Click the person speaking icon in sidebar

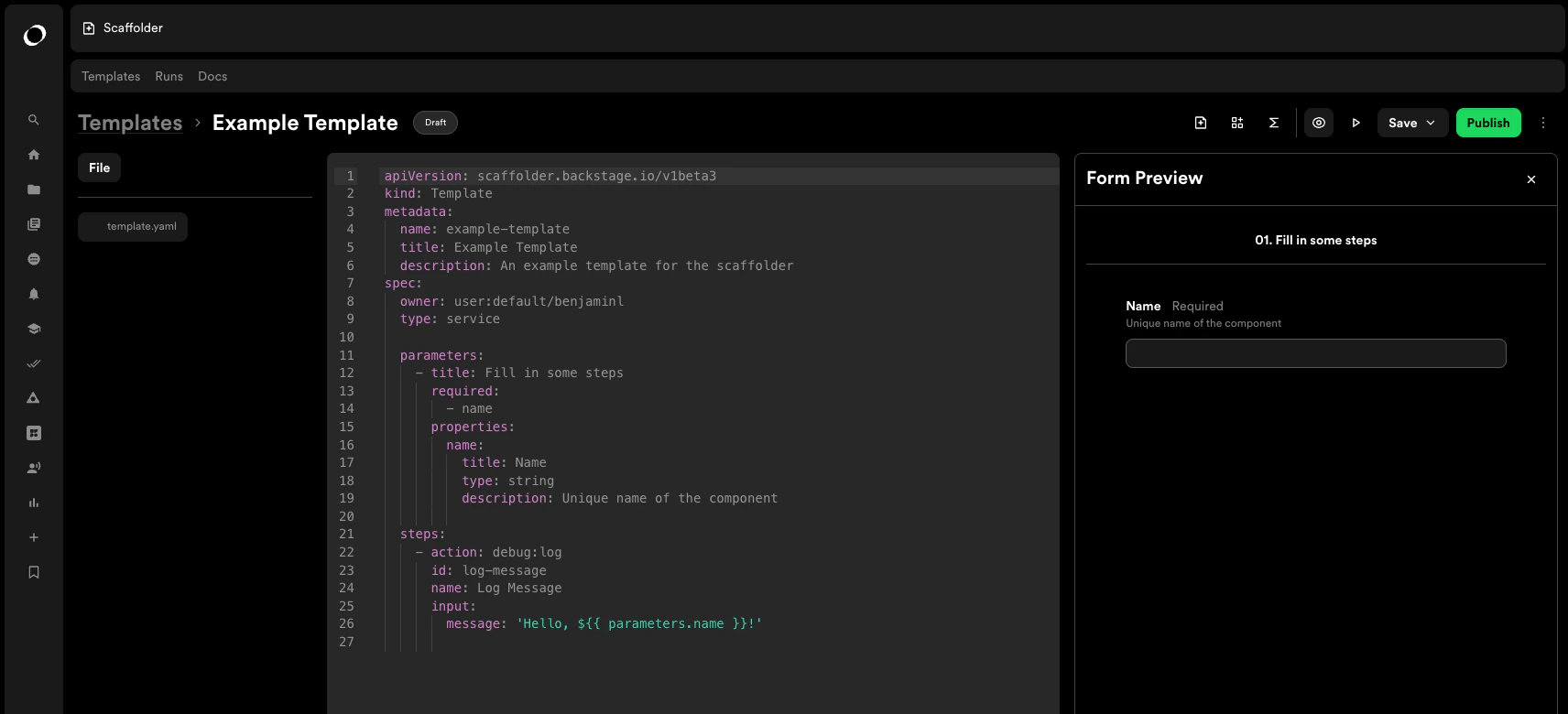[x=34, y=468]
